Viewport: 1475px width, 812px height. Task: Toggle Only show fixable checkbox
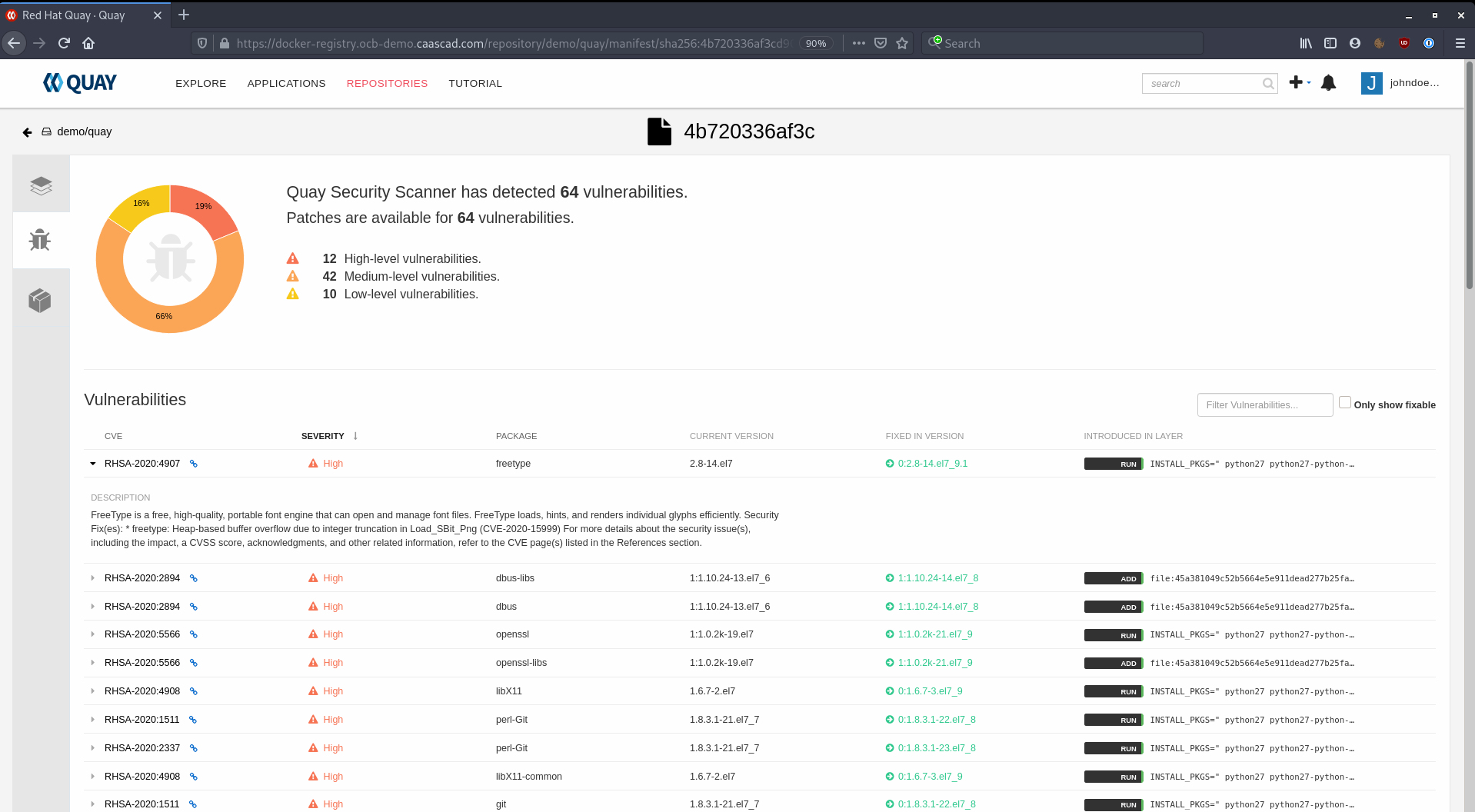tap(1345, 402)
